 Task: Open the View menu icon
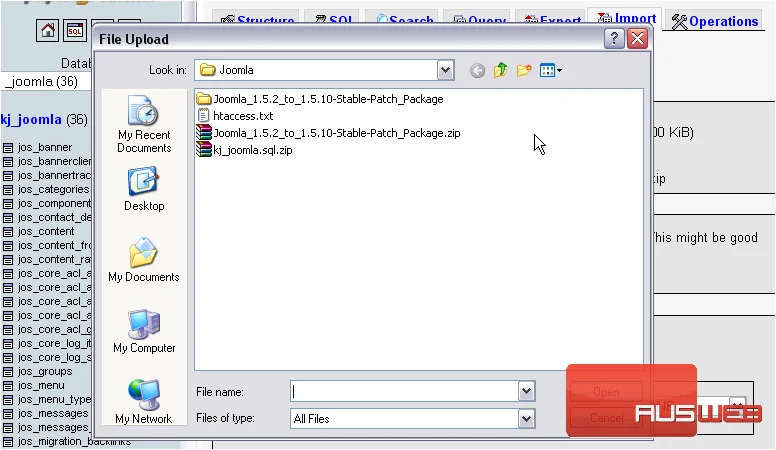(x=551, y=70)
